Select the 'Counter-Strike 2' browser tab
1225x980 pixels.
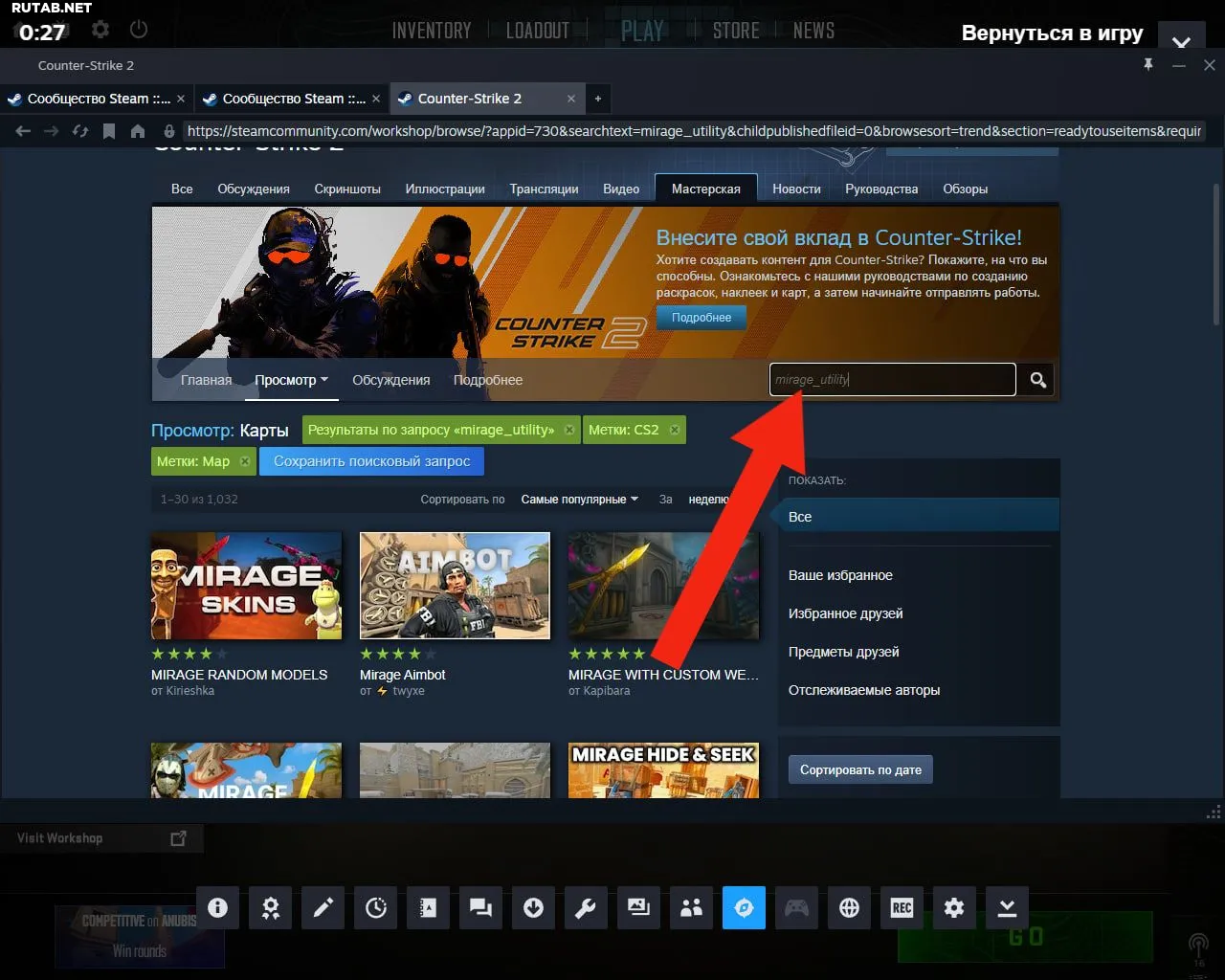click(479, 99)
